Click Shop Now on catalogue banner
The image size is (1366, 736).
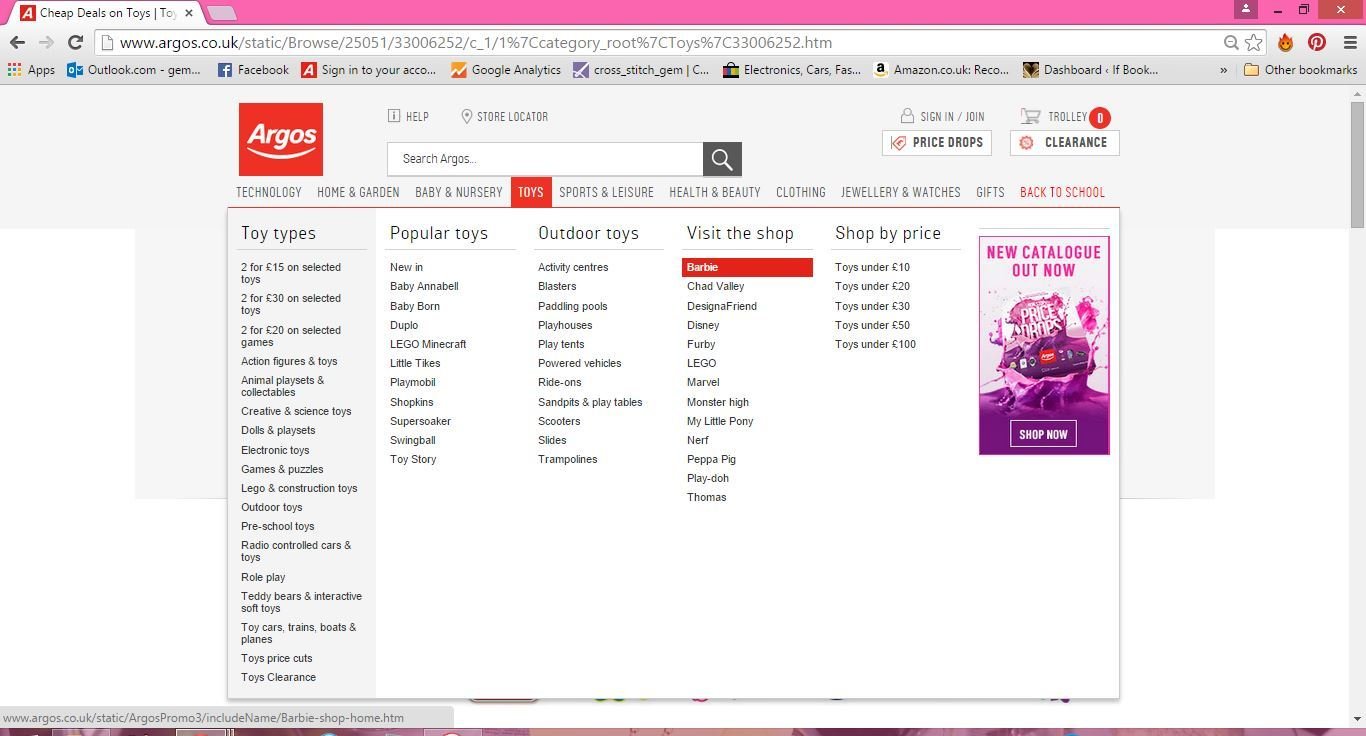1043,434
